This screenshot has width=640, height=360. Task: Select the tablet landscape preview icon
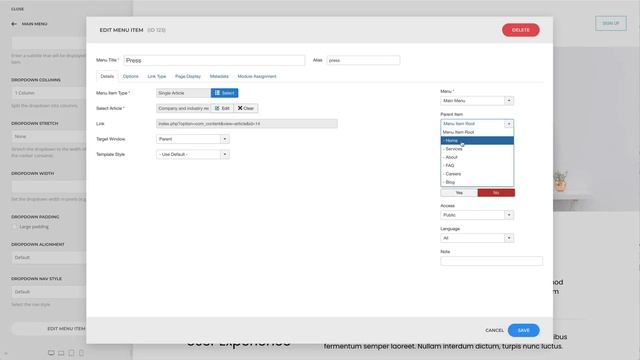tap(61, 353)
